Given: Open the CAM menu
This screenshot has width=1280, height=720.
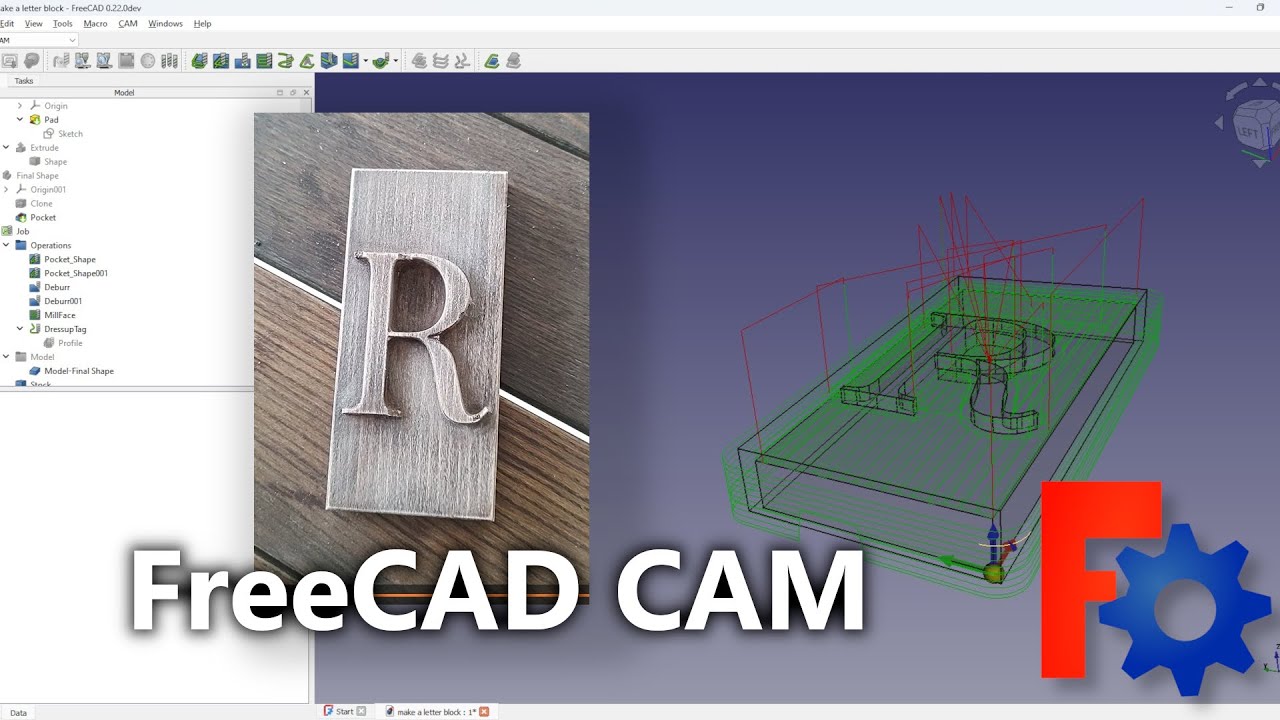Looking at the screenshot, I should pos(128,23).
